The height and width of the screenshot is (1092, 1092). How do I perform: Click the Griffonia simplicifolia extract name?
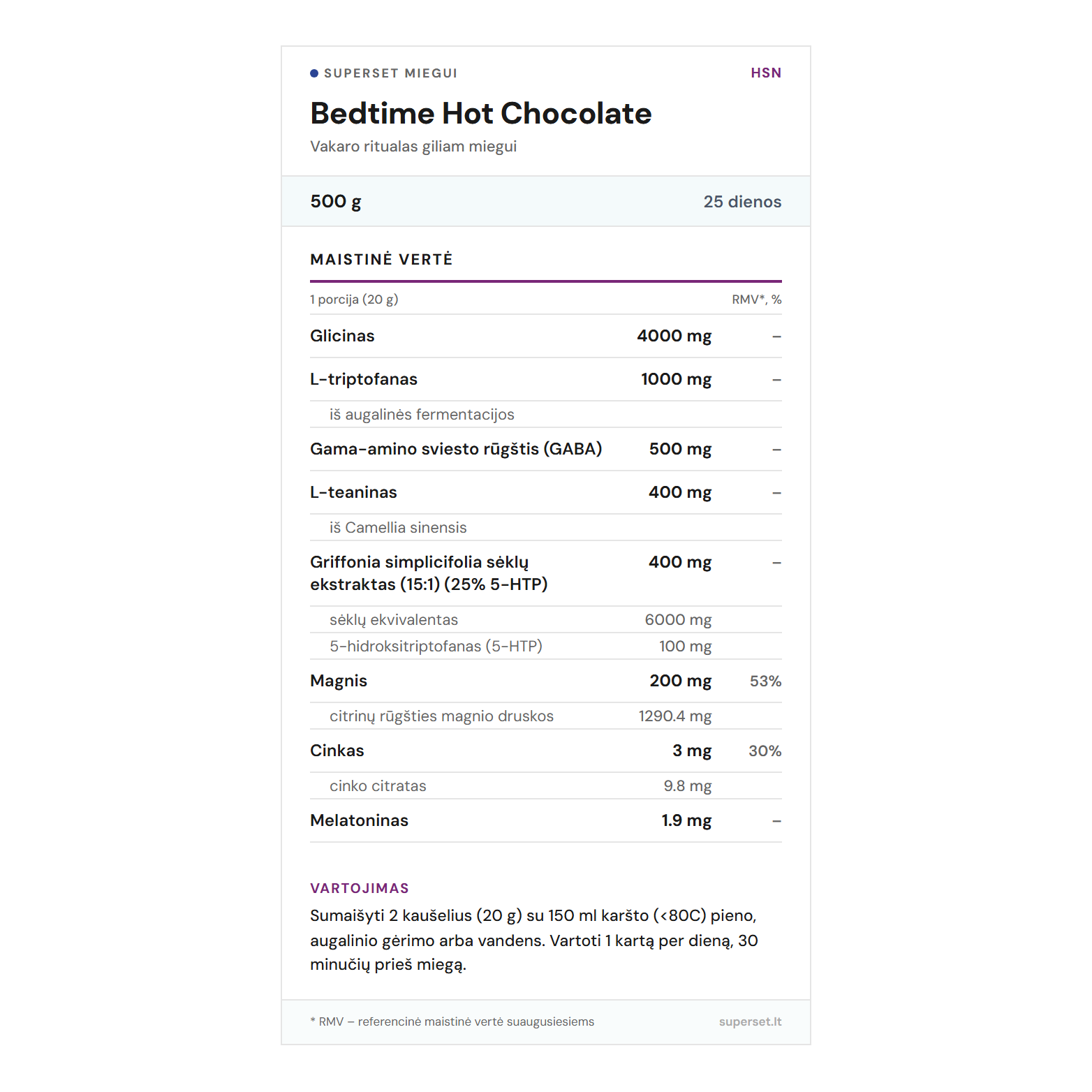pos(429,573)
